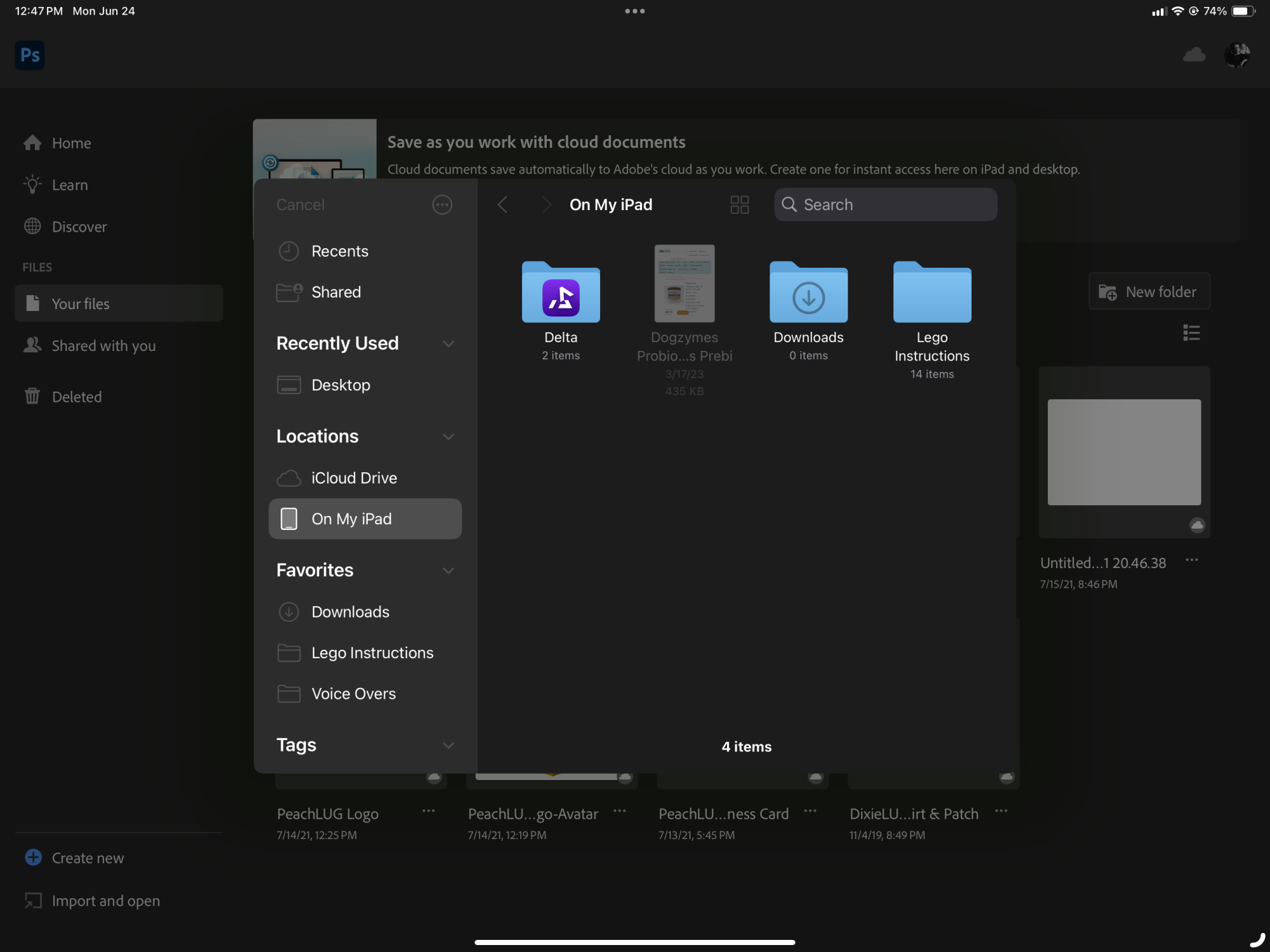Expand the Tags section
Screen dimensions: 1270x952
point(448,745)
